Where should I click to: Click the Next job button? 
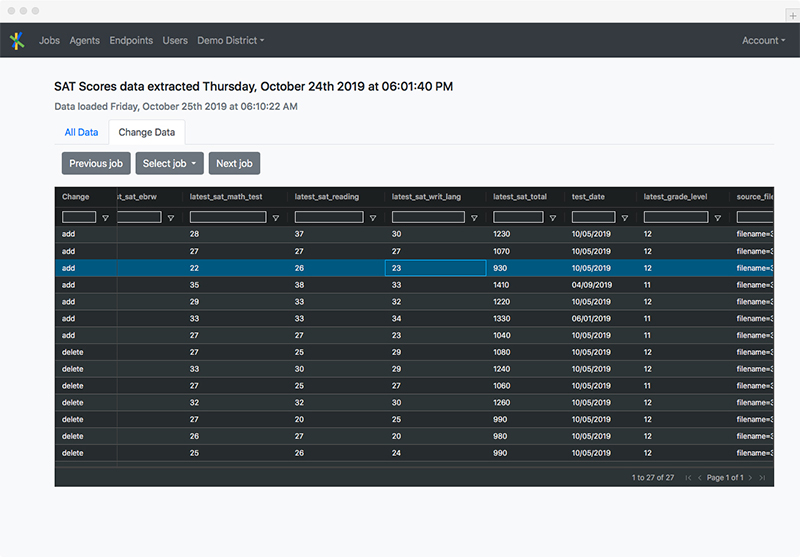click(x=234, y=164)
